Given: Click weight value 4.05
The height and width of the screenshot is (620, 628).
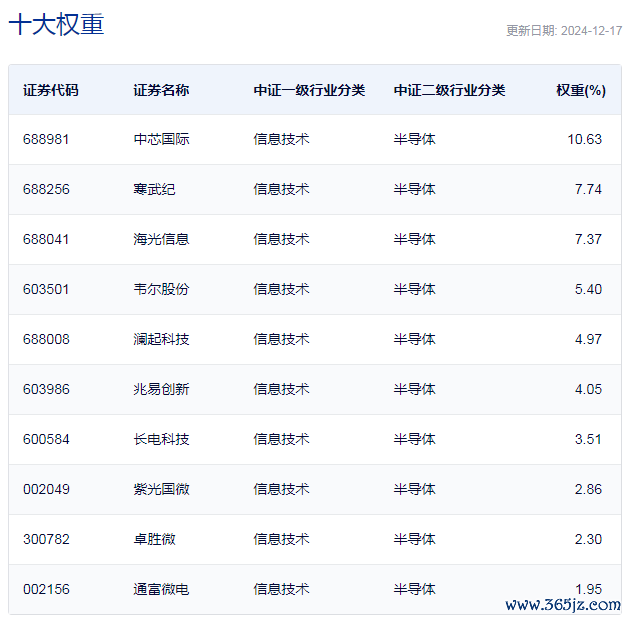Looking at the screenshot, I should coord(588,389).
